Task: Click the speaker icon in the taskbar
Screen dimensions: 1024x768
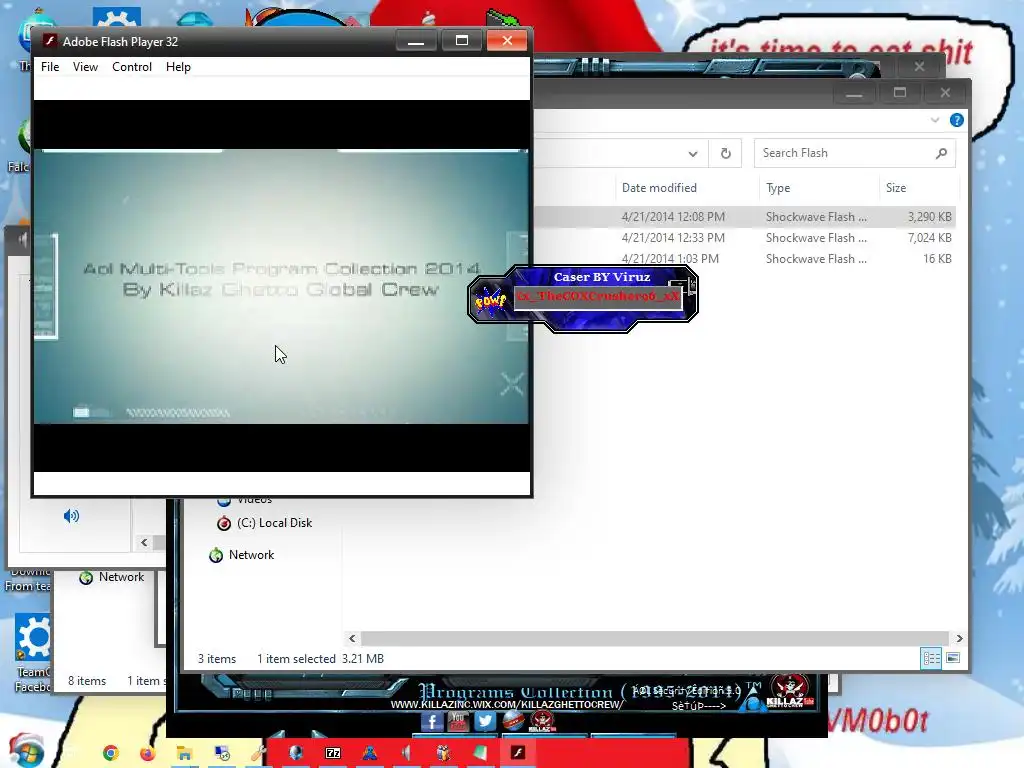Action: [406, 753]
